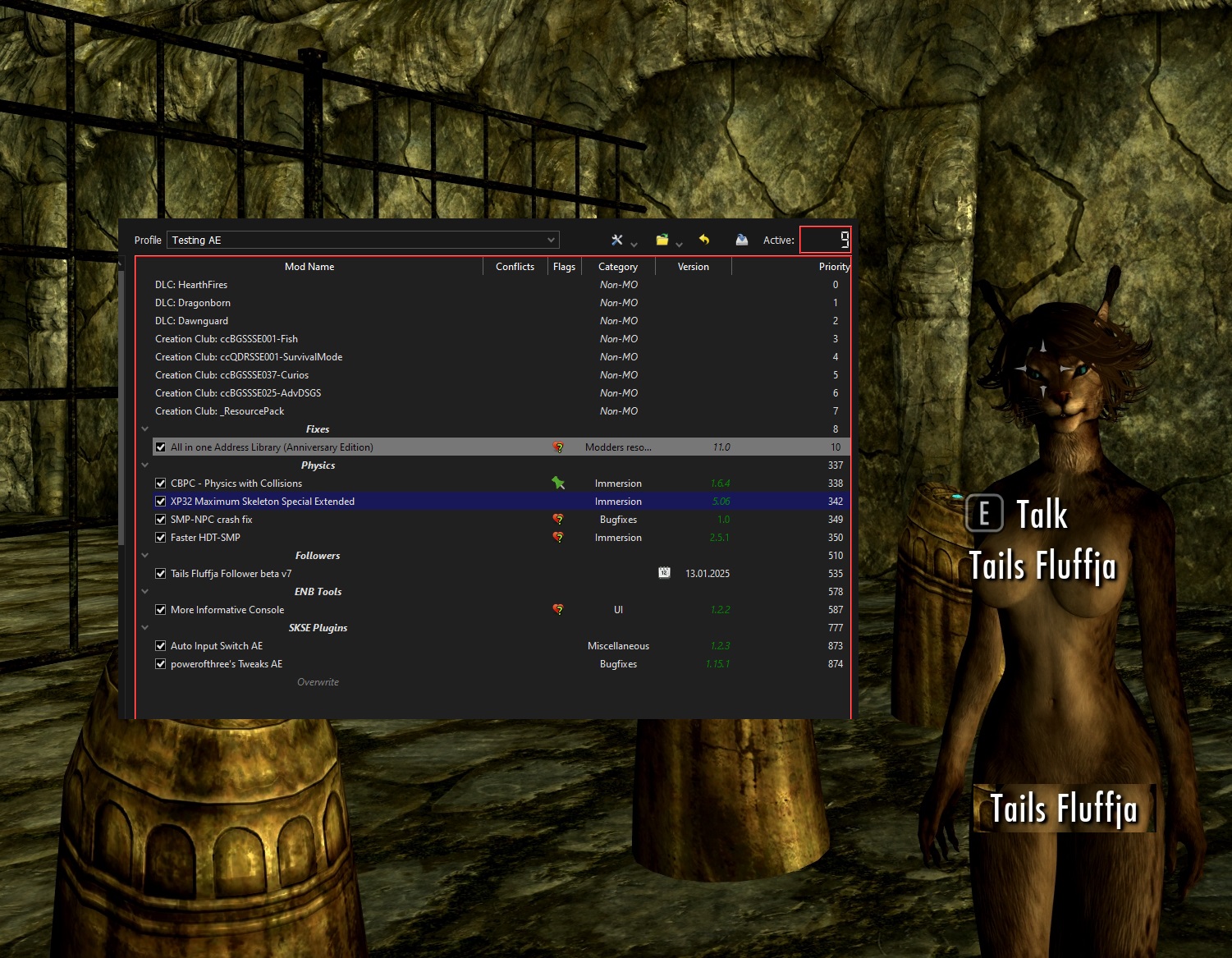Disable More Informative Console mod
1232x958 pixels.
[161, 610]
